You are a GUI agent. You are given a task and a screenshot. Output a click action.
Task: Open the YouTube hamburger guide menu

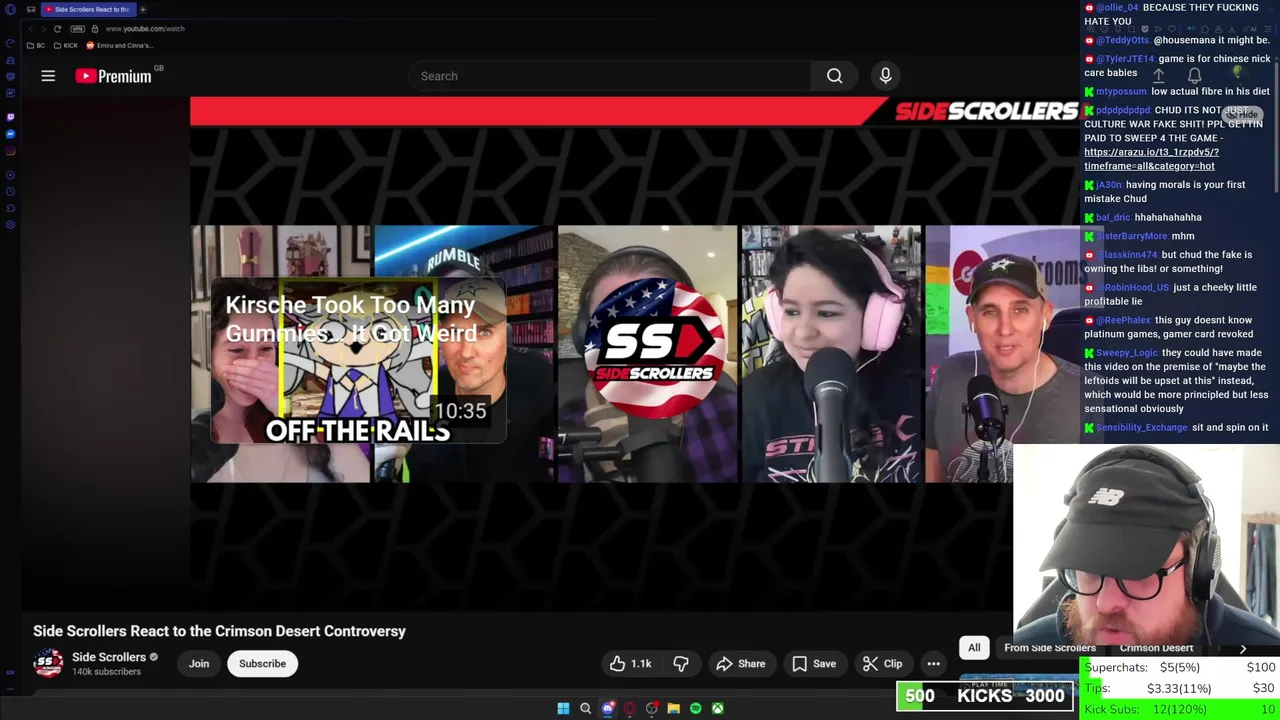coord(48,76)
